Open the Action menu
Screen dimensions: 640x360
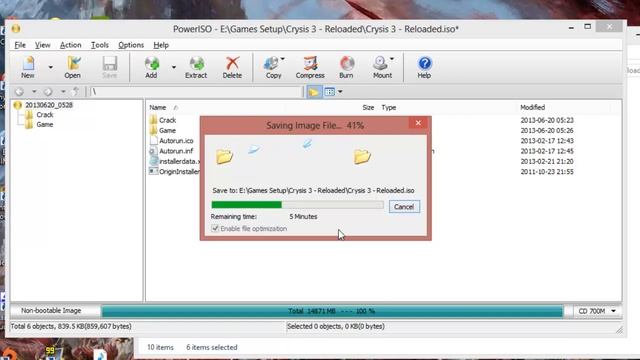71,45
